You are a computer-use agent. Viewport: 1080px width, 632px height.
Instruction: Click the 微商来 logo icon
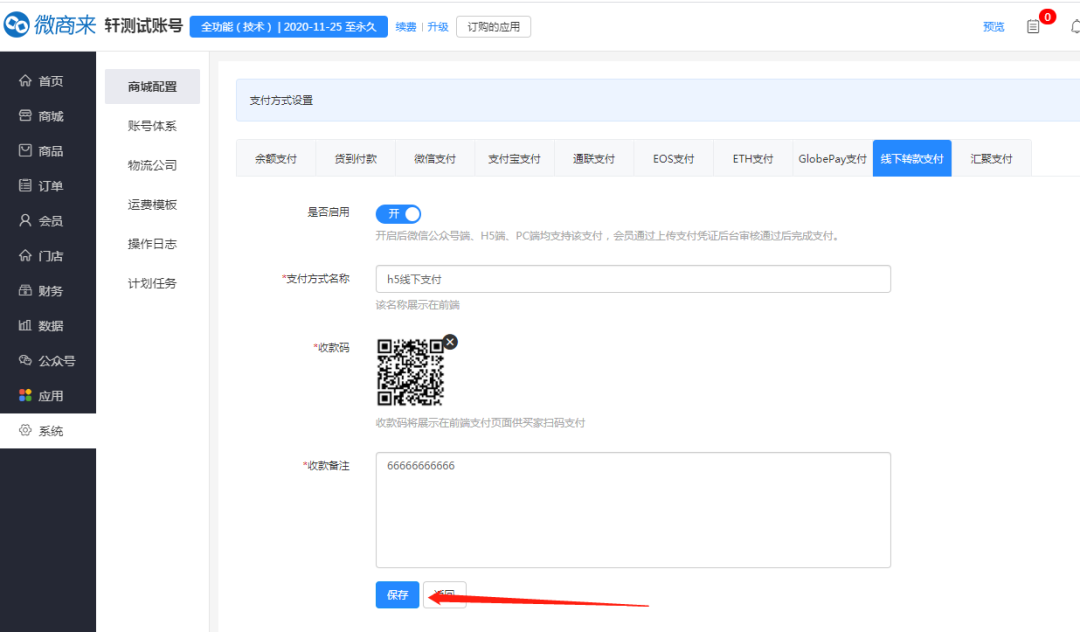[17, 25]
